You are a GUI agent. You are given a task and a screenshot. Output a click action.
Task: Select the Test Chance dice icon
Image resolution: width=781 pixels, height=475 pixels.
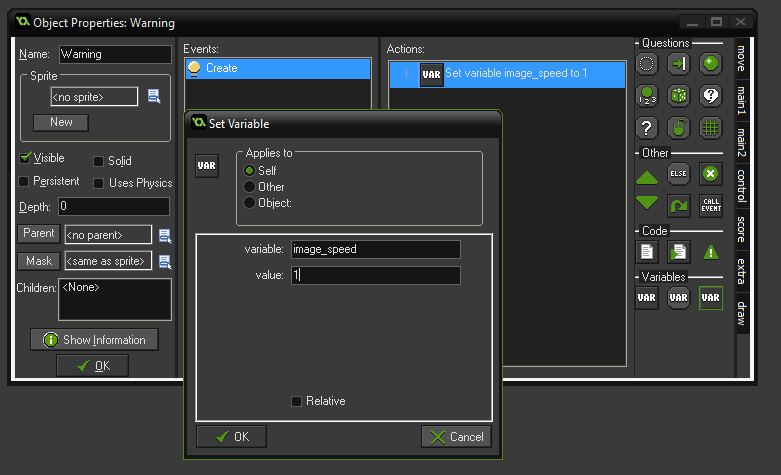(679, 96)
